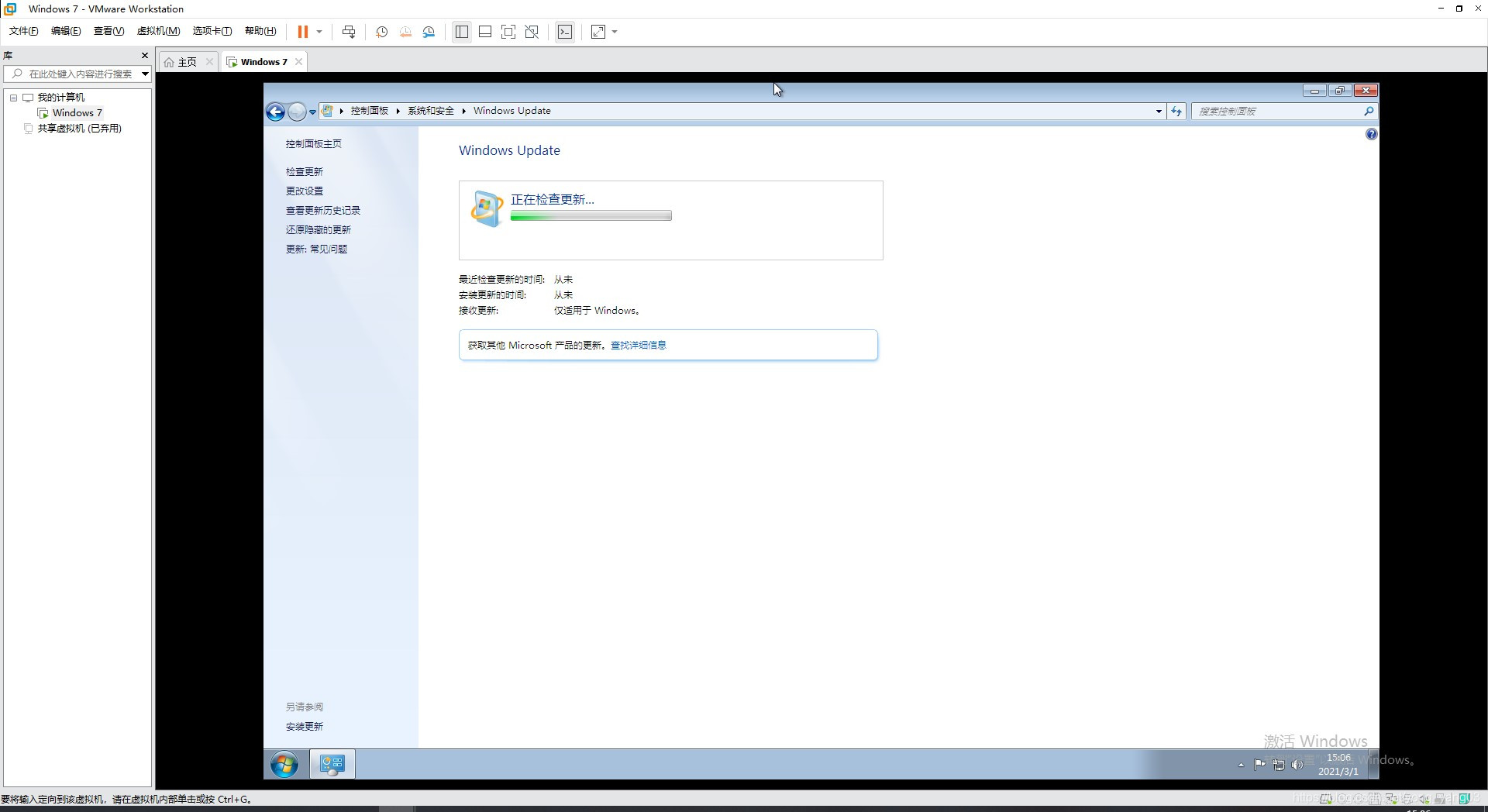Screen dimensions: 1488x812
Task: Open the Action Center flag tray icon
Action: tap(1259, 766)
